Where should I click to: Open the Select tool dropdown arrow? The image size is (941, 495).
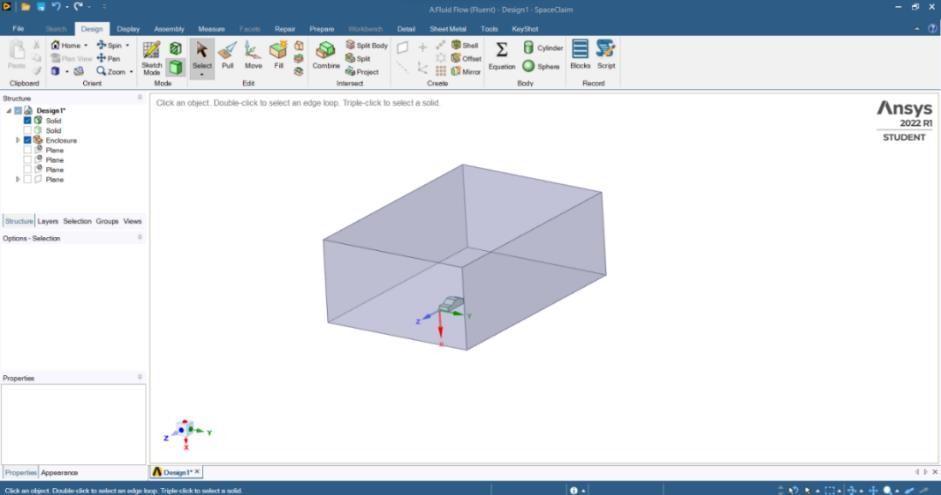[x=202, y=75]
